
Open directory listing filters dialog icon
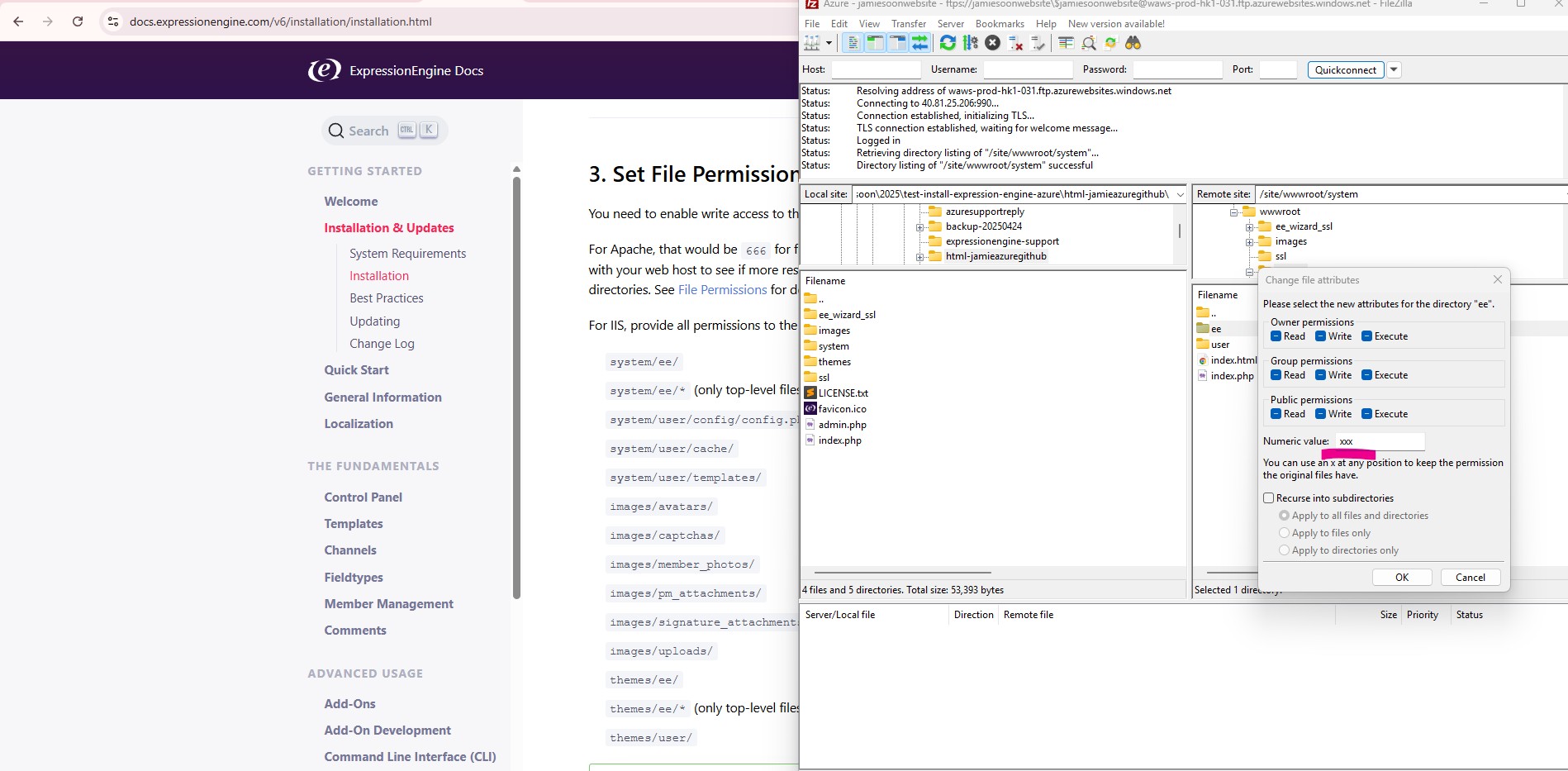(1067, 43)
